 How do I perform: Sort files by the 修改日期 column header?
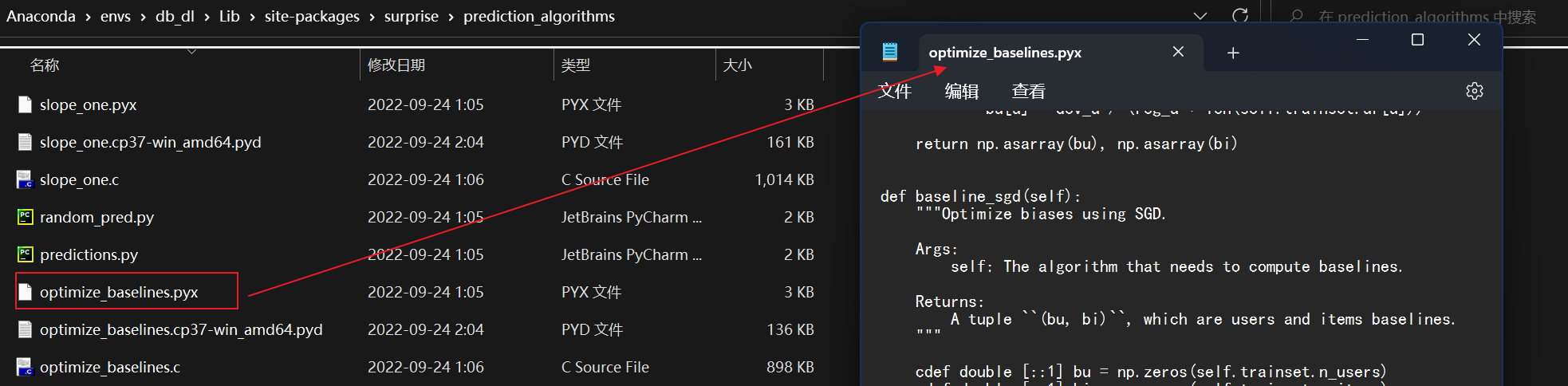[396, 65]
